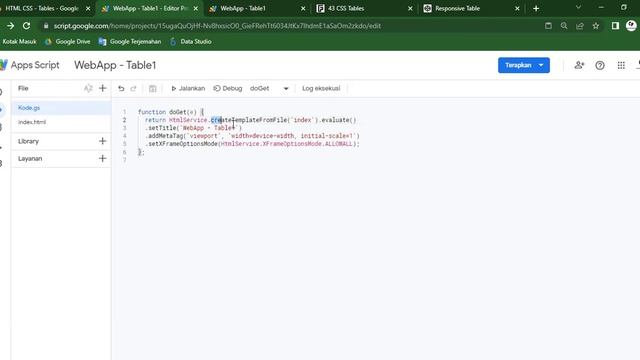640x360 pixels.
Task: Click the zoom magnifier icon in address bar
Action: pyautogui.click(x=564, y=26)
